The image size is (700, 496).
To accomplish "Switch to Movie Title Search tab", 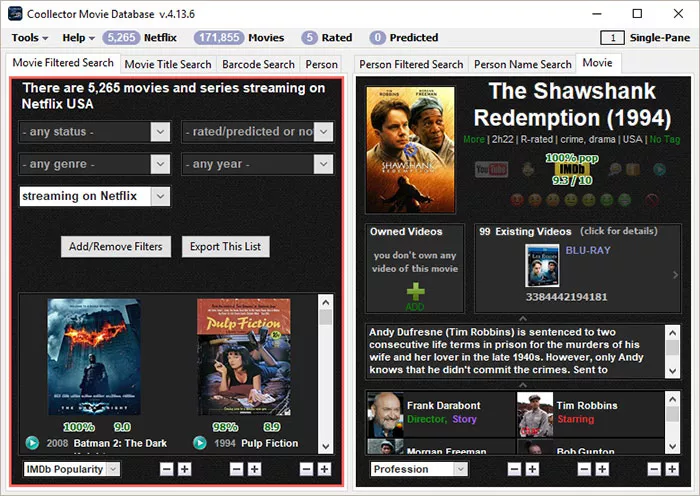I will 168,64.
